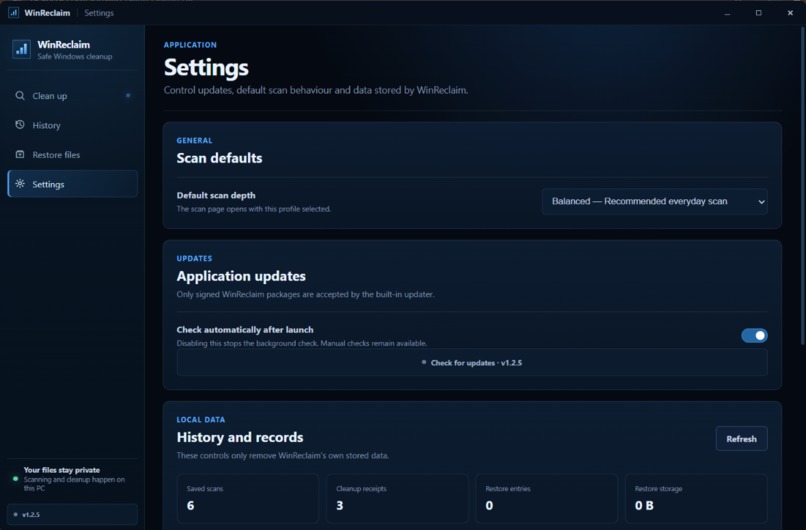This screenshot has width=806, height=530.
Task: Click the Application updates heading
Action: tap(241, 276)
